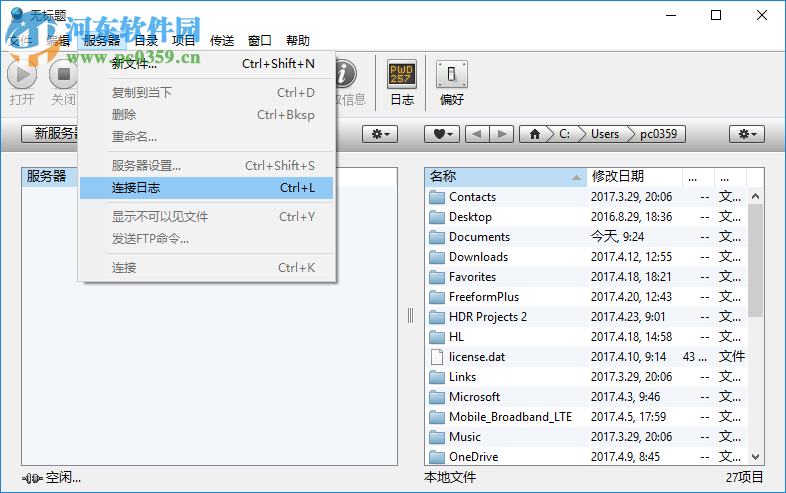Click the Microsoft folder icon

pos(437,397)
